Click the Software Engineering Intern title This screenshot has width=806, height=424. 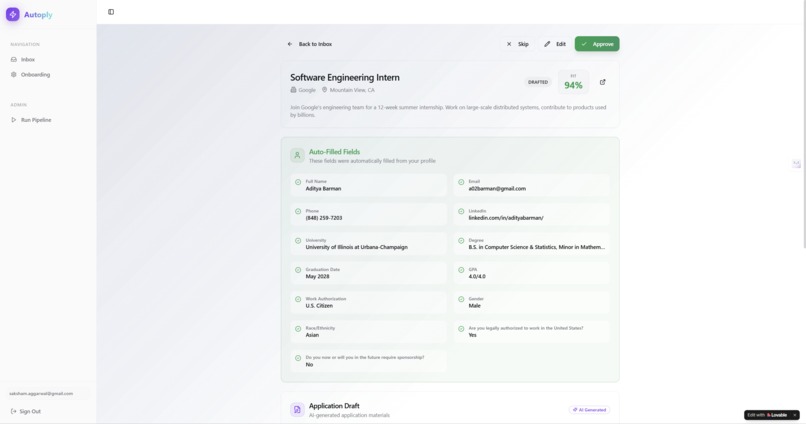point(345,78)
